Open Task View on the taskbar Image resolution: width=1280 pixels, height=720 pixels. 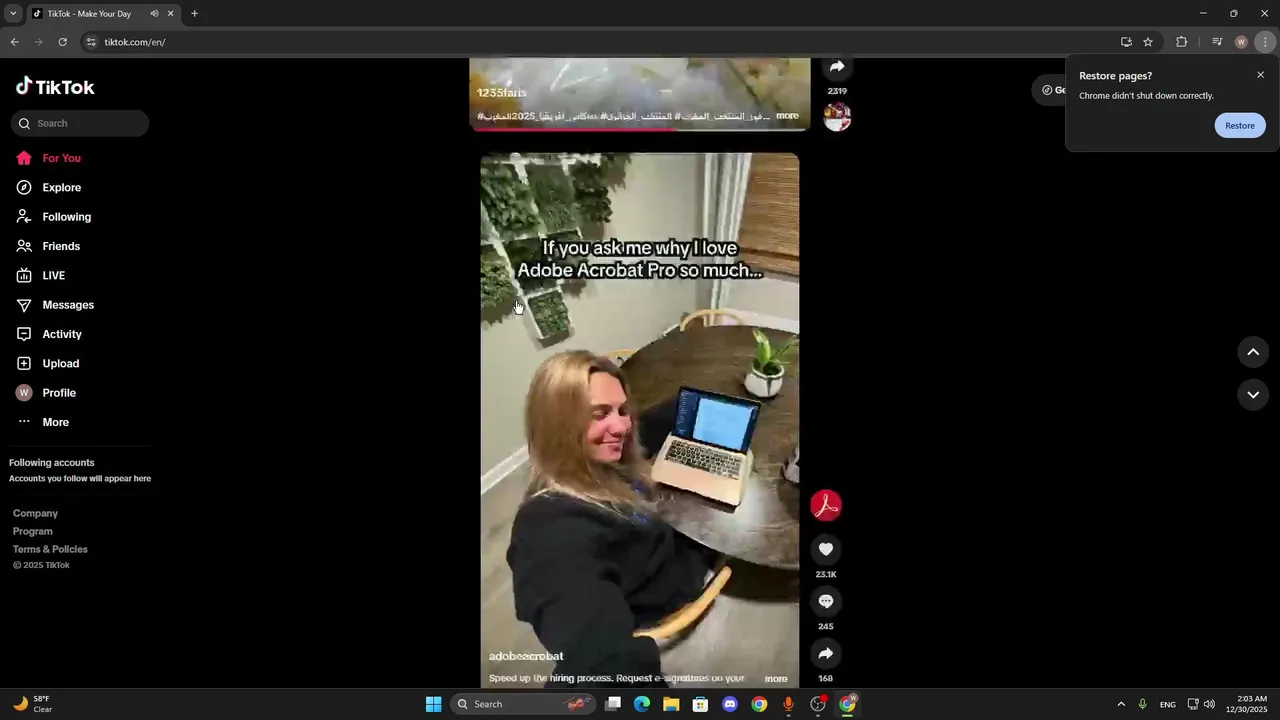coord(613,704)
